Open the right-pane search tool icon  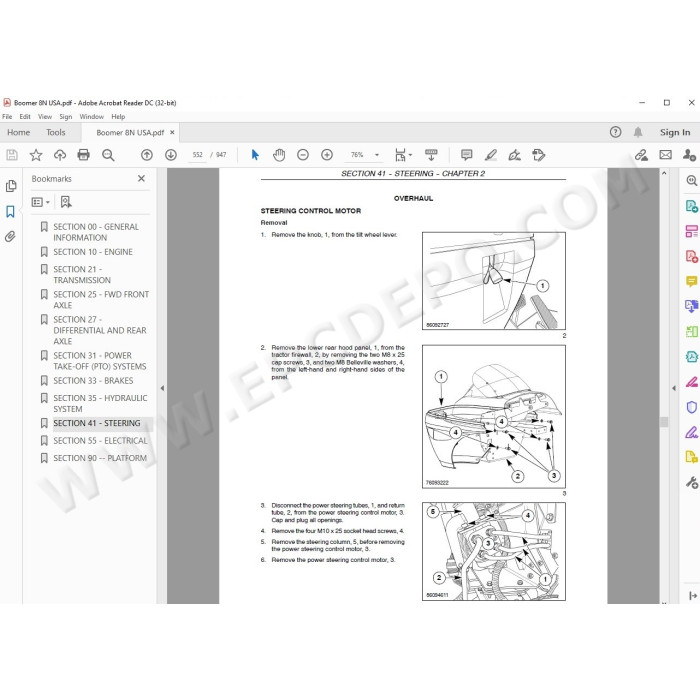(x=692, y=180)
